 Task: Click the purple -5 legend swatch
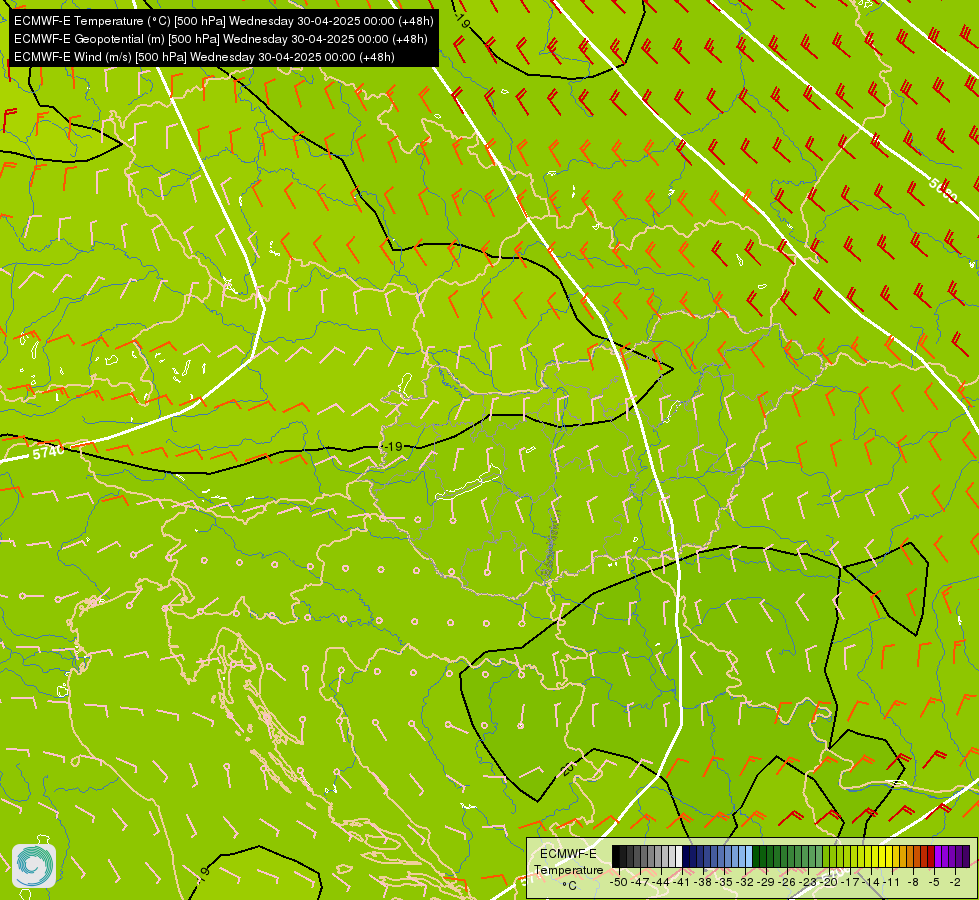pos(938,857)
